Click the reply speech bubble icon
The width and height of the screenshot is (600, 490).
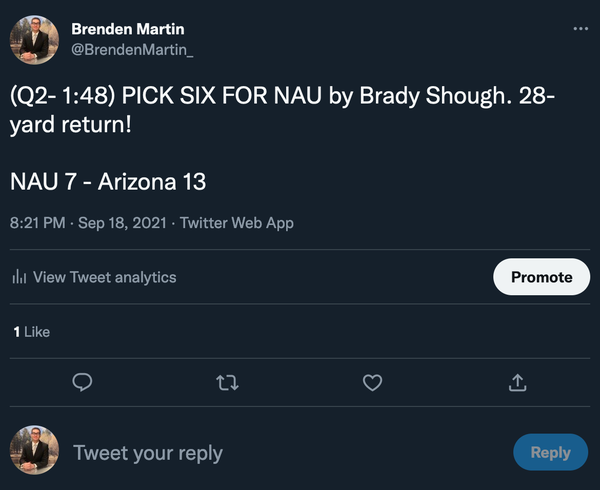click(x=84, y=382)
